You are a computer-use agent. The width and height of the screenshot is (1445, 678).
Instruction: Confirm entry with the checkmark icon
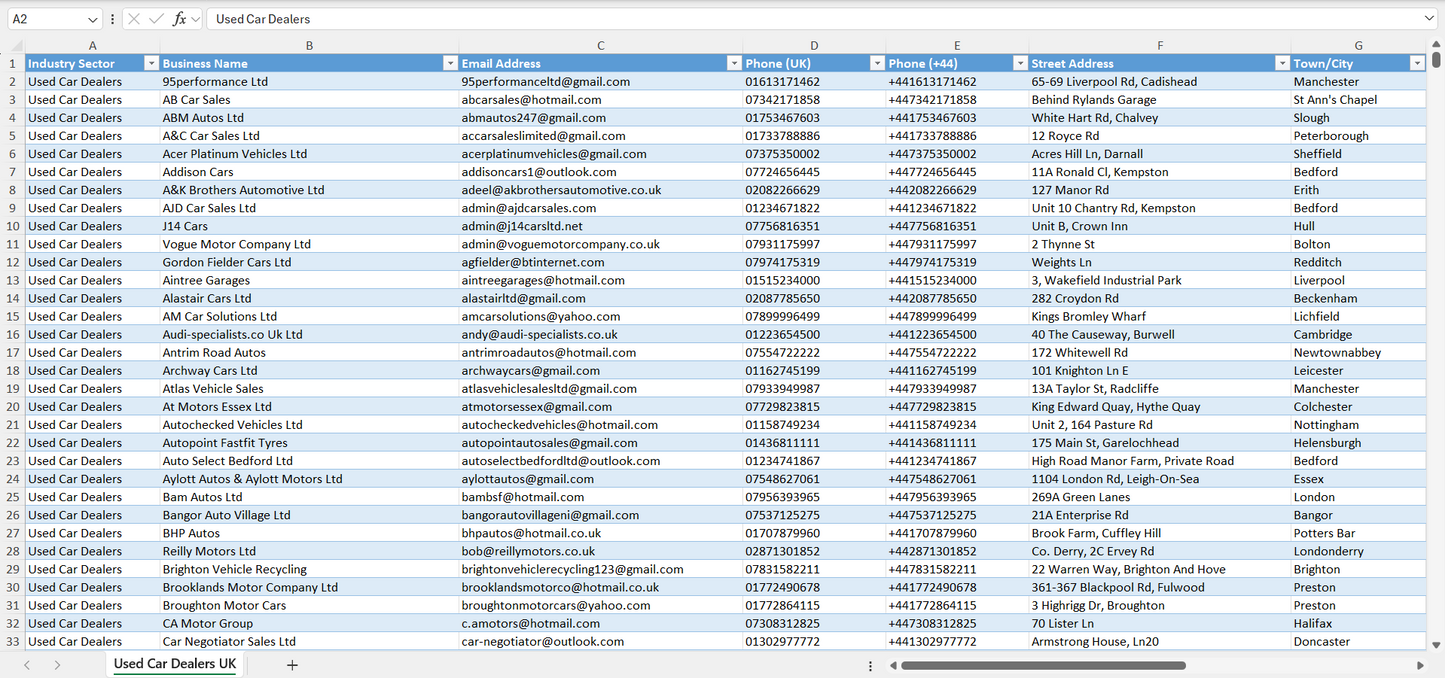[x=156, y=19]
